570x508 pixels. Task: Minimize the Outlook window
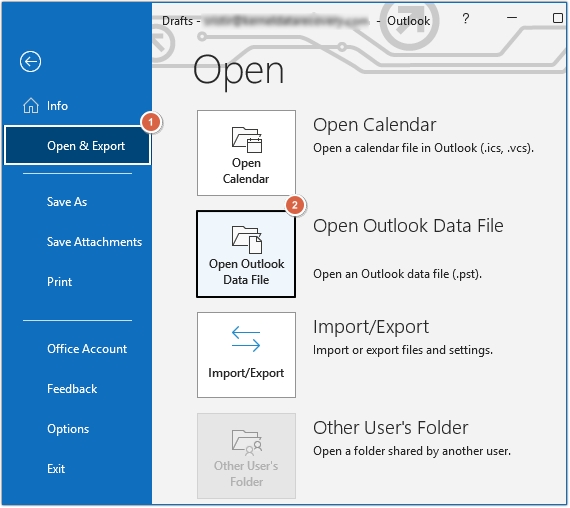pos(512,17)
